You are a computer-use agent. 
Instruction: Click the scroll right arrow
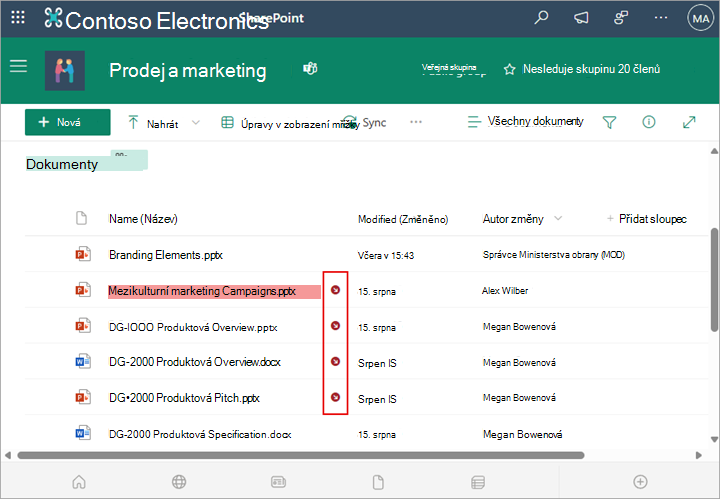click(699, 455)
